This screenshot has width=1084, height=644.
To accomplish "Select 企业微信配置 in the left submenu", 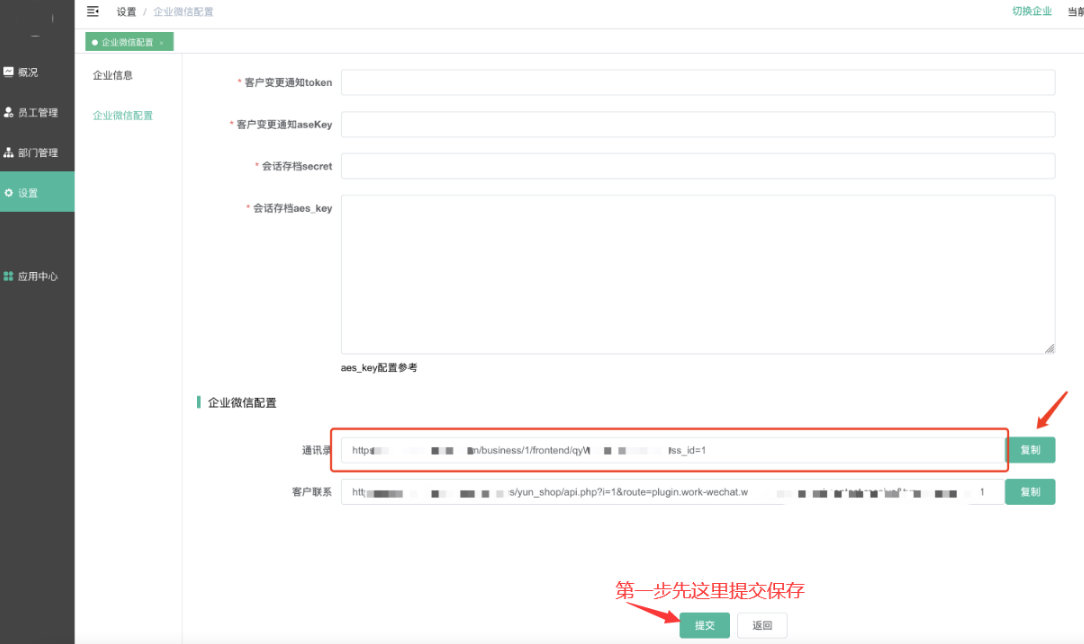I will coord(123,115).
